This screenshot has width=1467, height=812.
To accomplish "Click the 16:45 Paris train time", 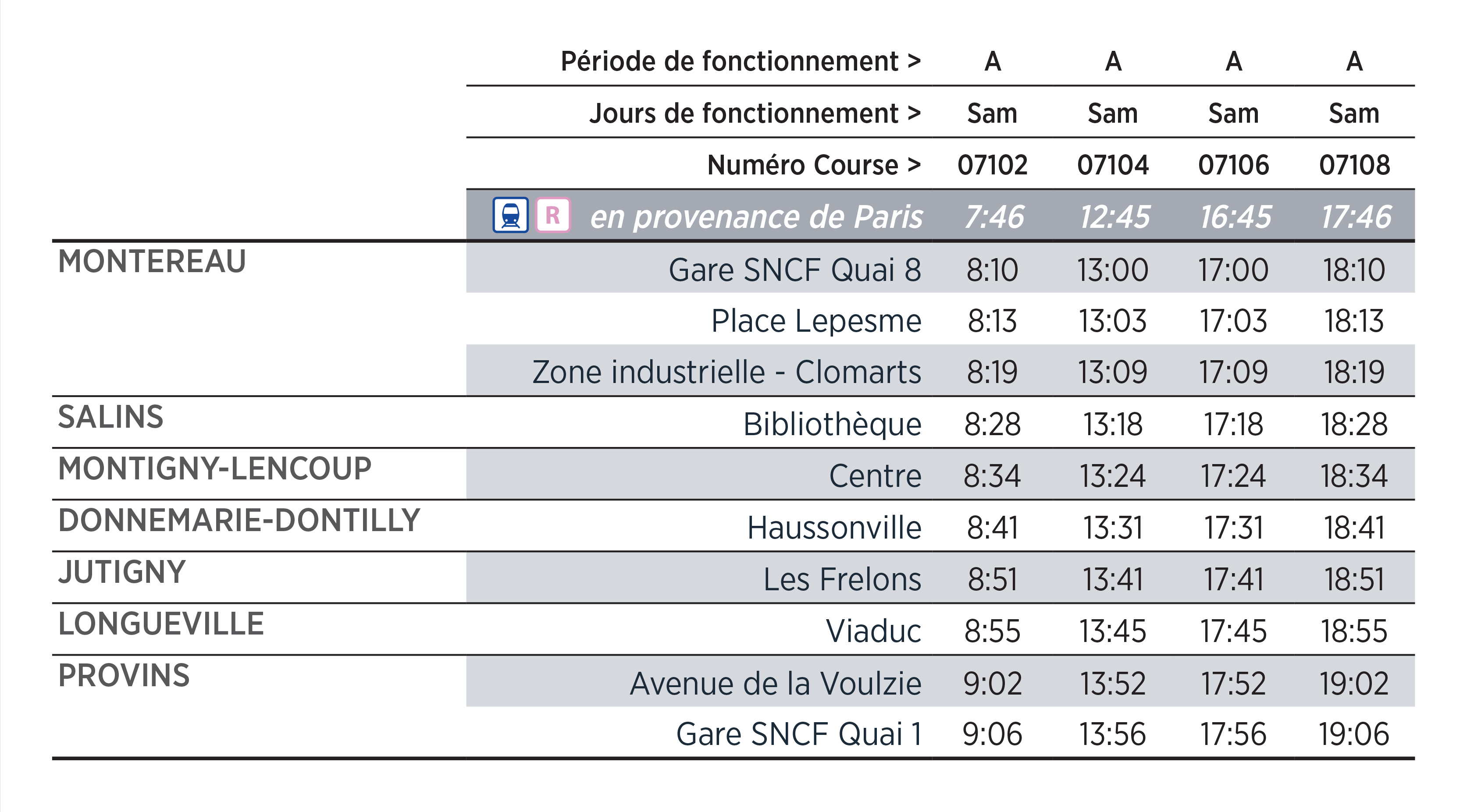I will click(x=1235, y=217).
